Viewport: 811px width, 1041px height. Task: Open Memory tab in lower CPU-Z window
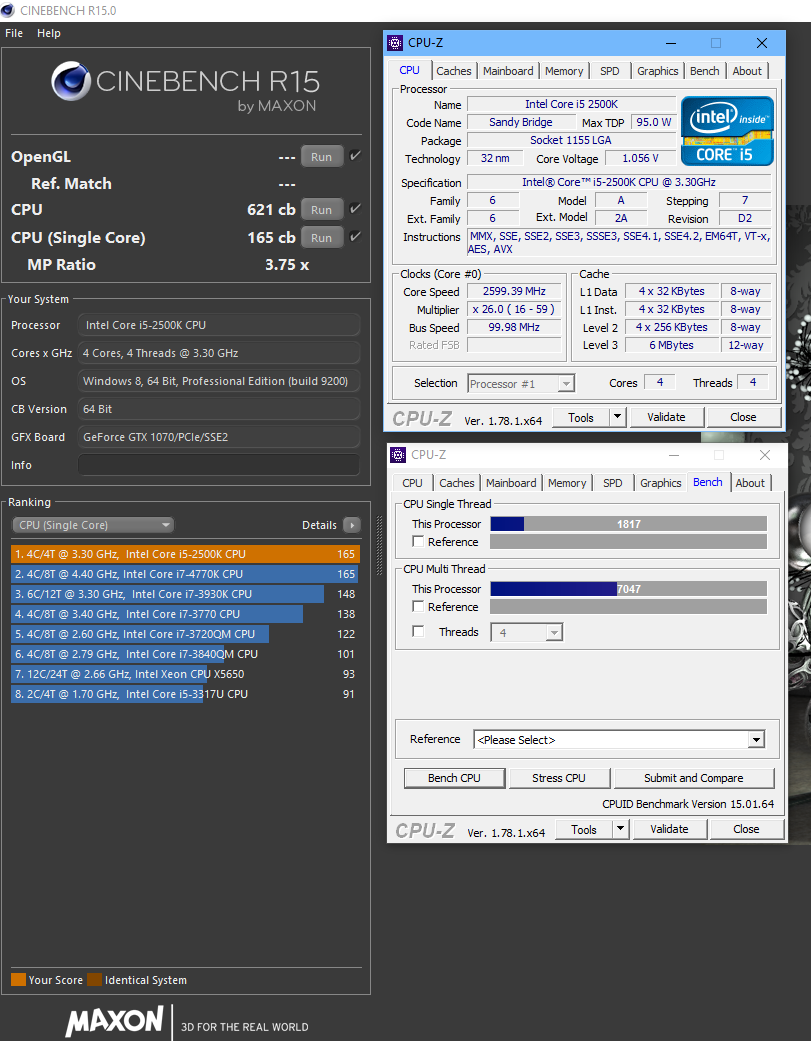[x=567, y=483]
